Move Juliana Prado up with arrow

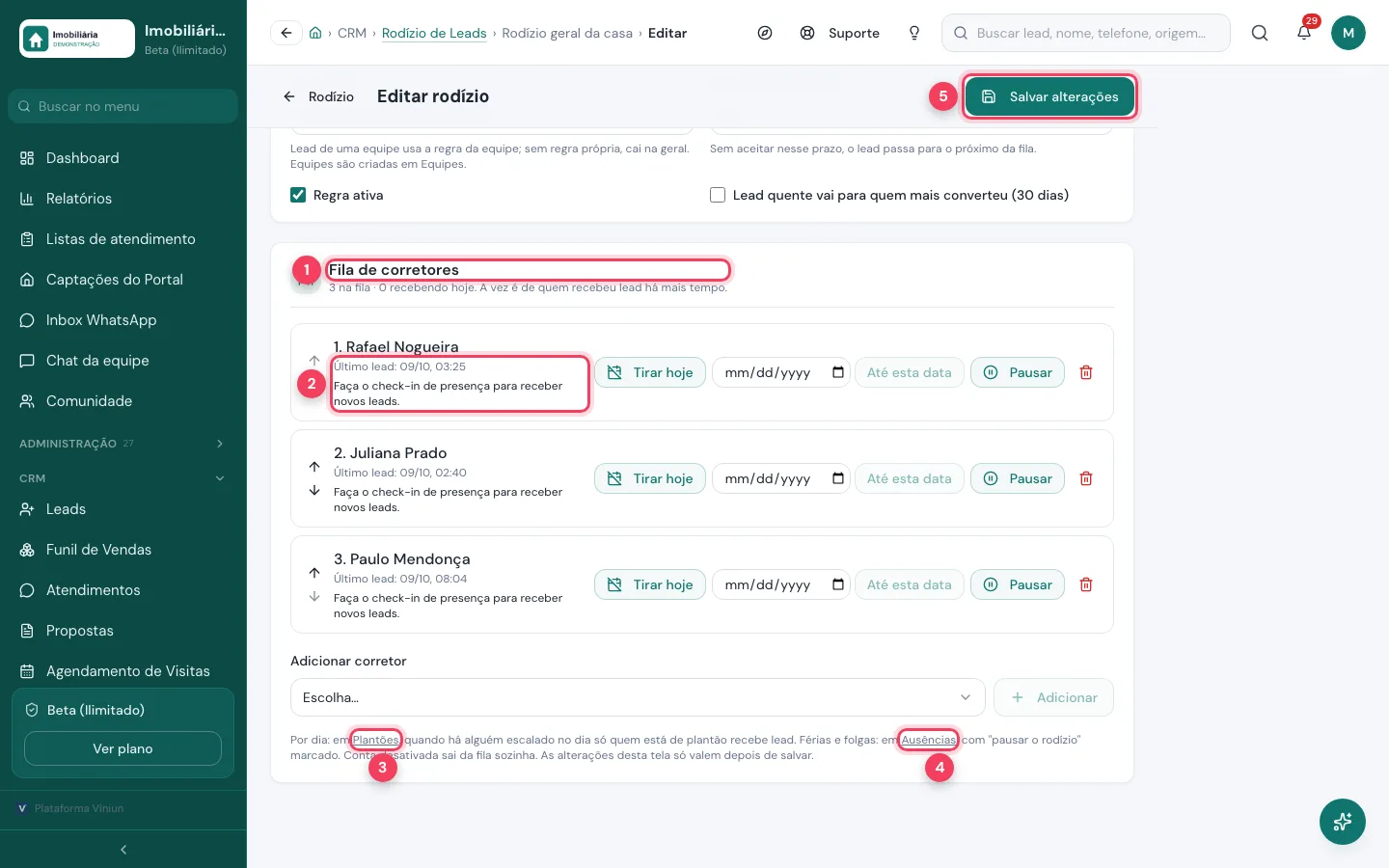point(314,466)
